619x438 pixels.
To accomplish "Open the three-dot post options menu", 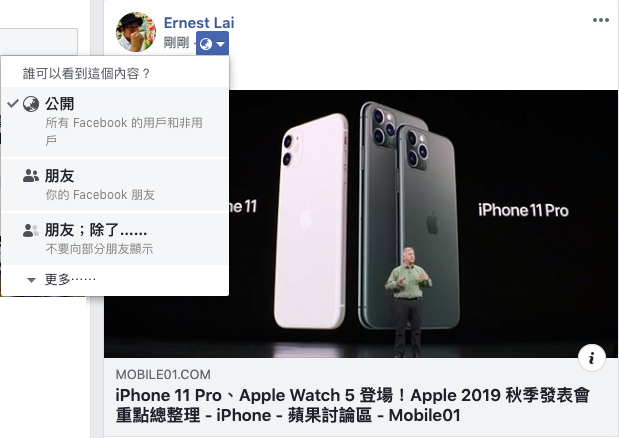I will (x=600, y=20).
